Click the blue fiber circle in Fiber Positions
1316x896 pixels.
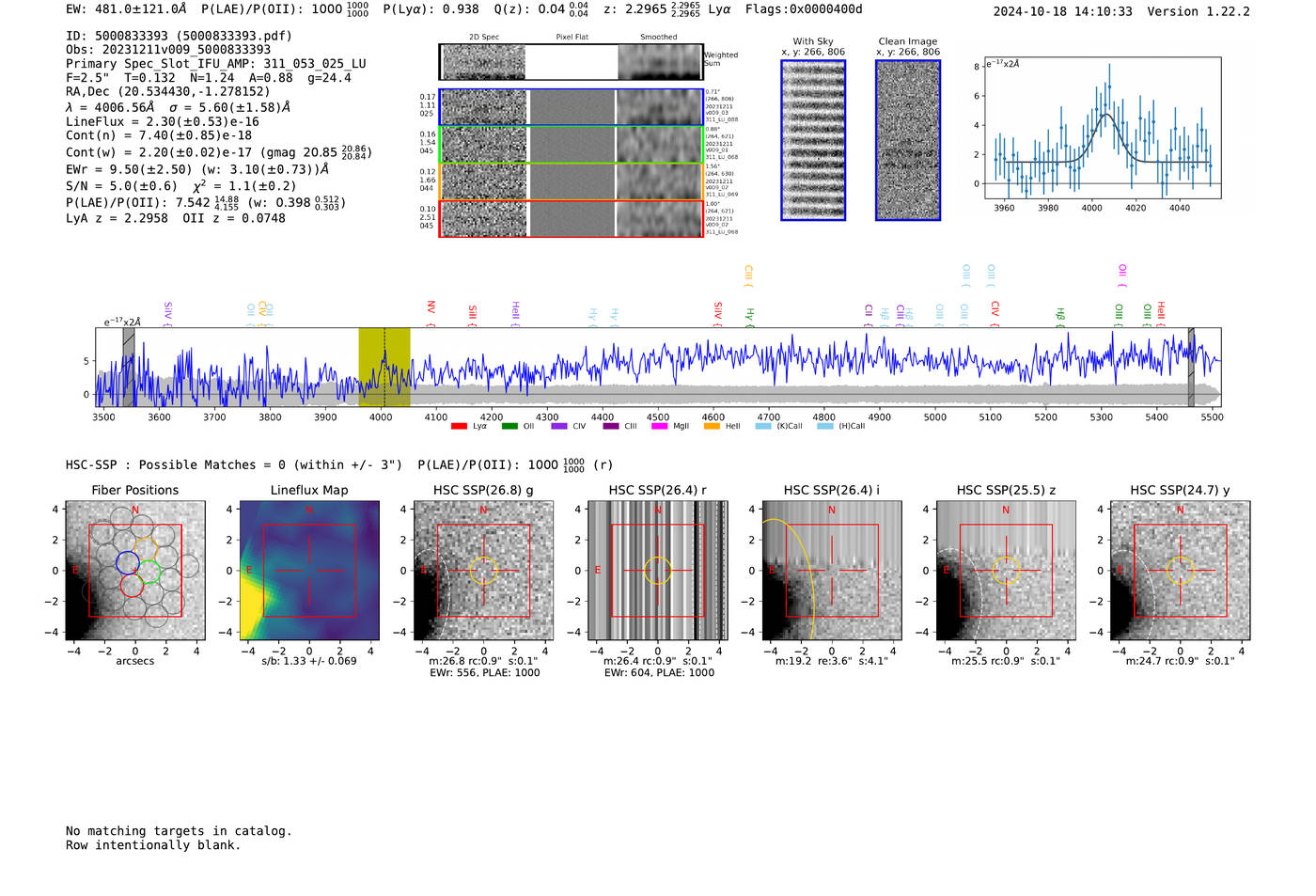pyautogui.click(x=128, y=563)
